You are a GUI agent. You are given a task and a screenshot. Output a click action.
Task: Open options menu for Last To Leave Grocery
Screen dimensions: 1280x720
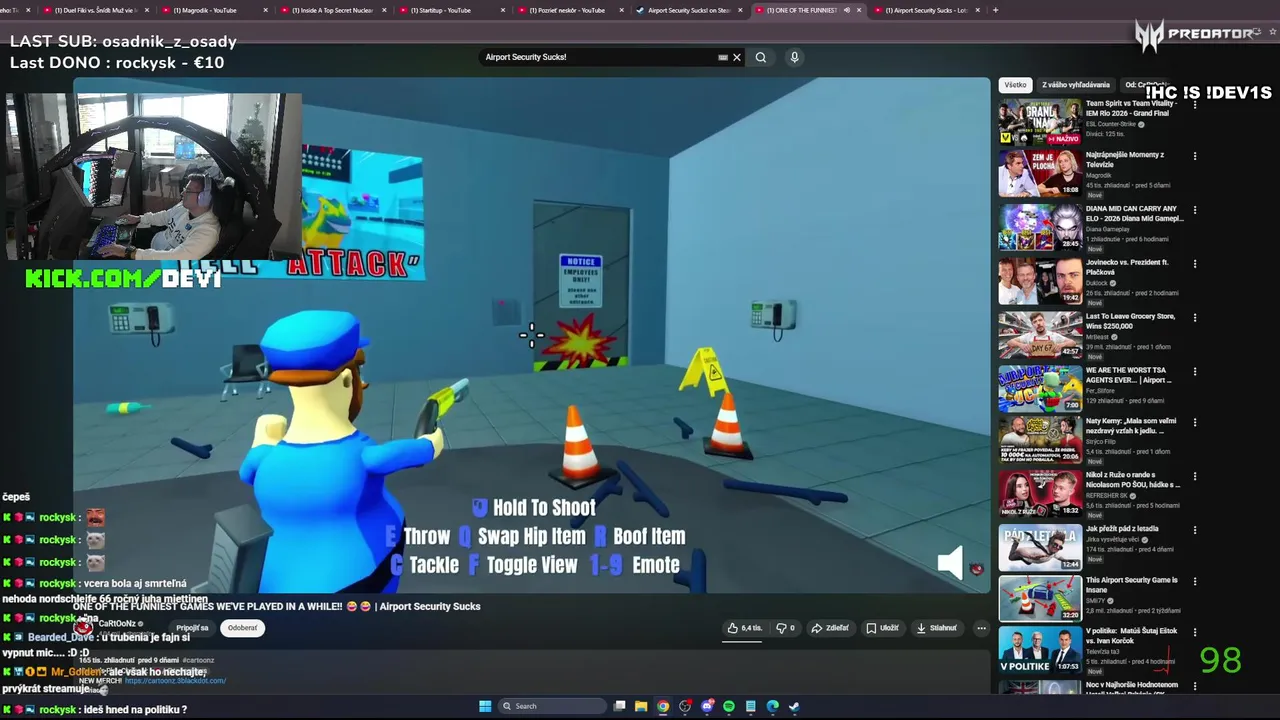click(x=1194, y=317)
